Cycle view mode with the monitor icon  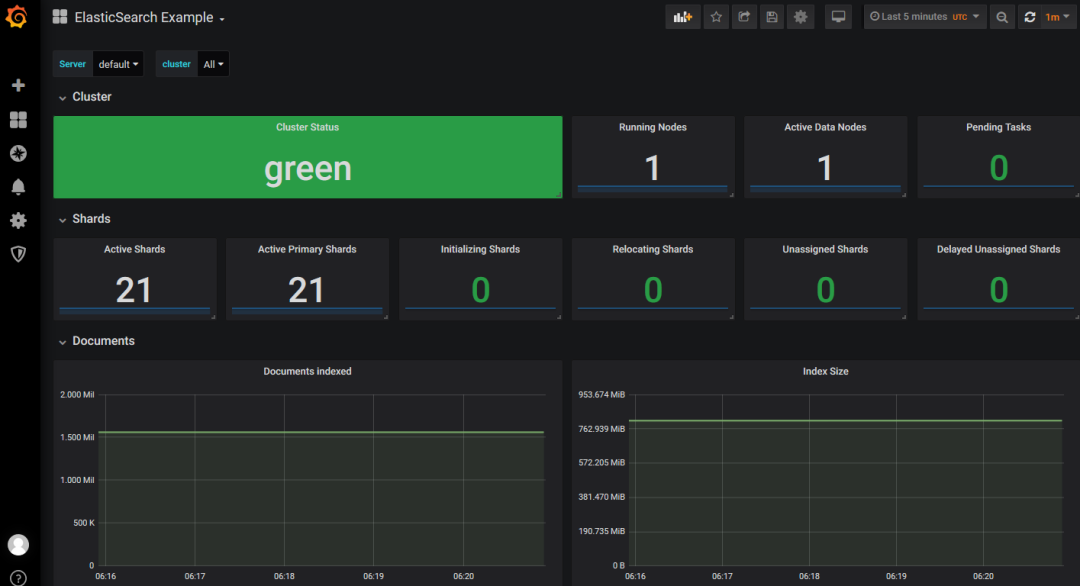pyautogui.click(x=838, y=17)
